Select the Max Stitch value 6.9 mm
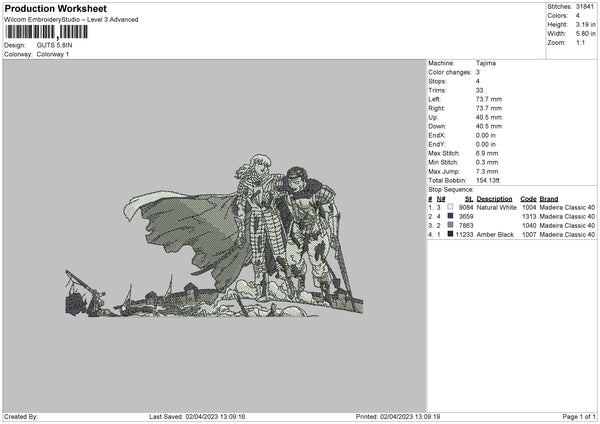This screenshot has height=424, width=600. click(487, 153)
